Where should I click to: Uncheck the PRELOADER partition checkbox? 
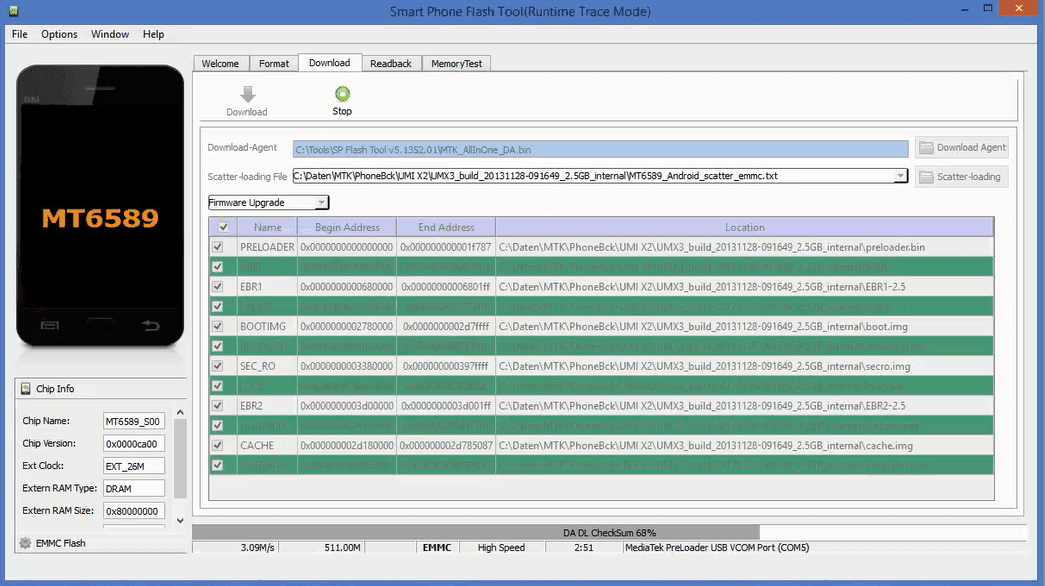click(x=217, y=247)
